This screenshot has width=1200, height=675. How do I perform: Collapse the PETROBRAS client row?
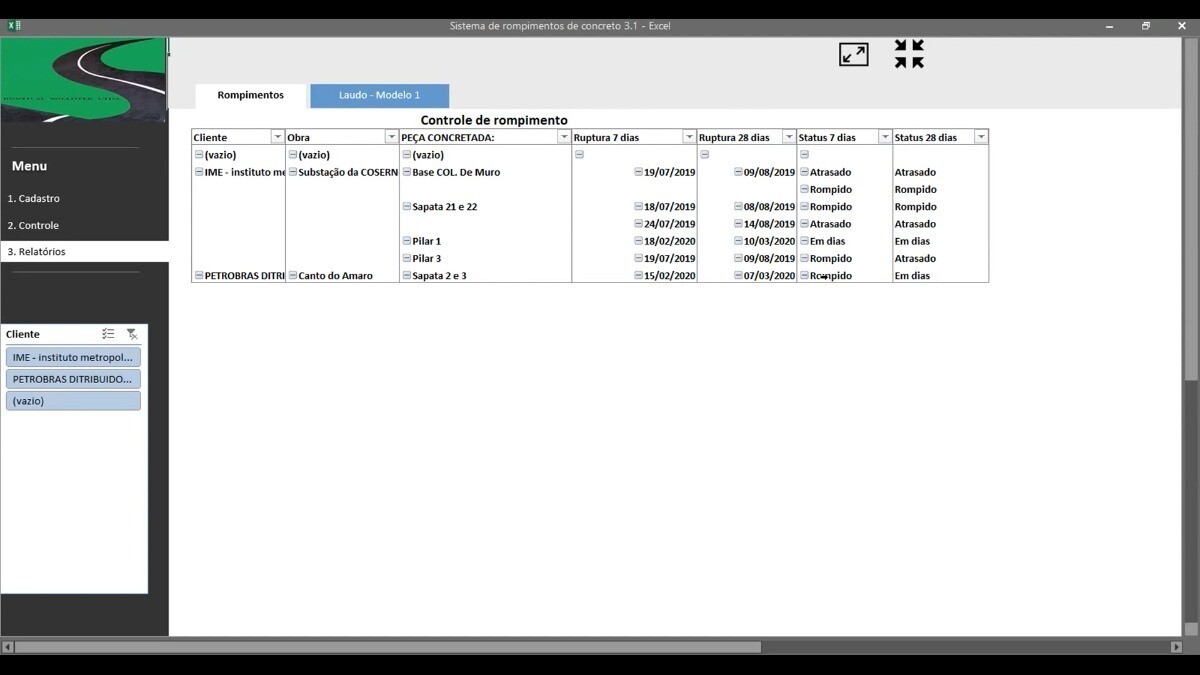199,275
